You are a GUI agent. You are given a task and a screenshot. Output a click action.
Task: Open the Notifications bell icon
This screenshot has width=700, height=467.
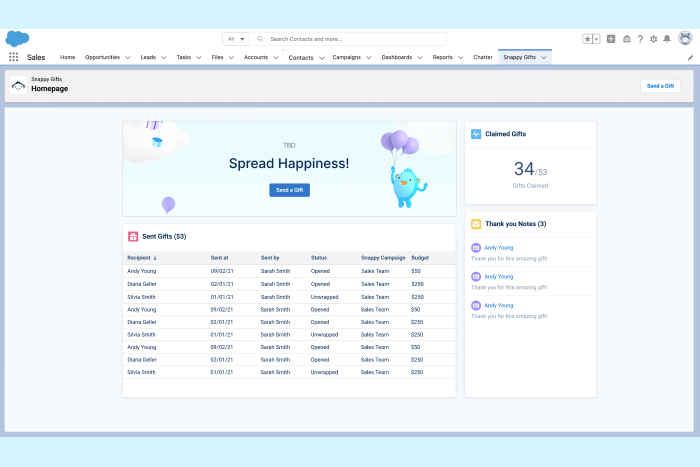[667, 39]
